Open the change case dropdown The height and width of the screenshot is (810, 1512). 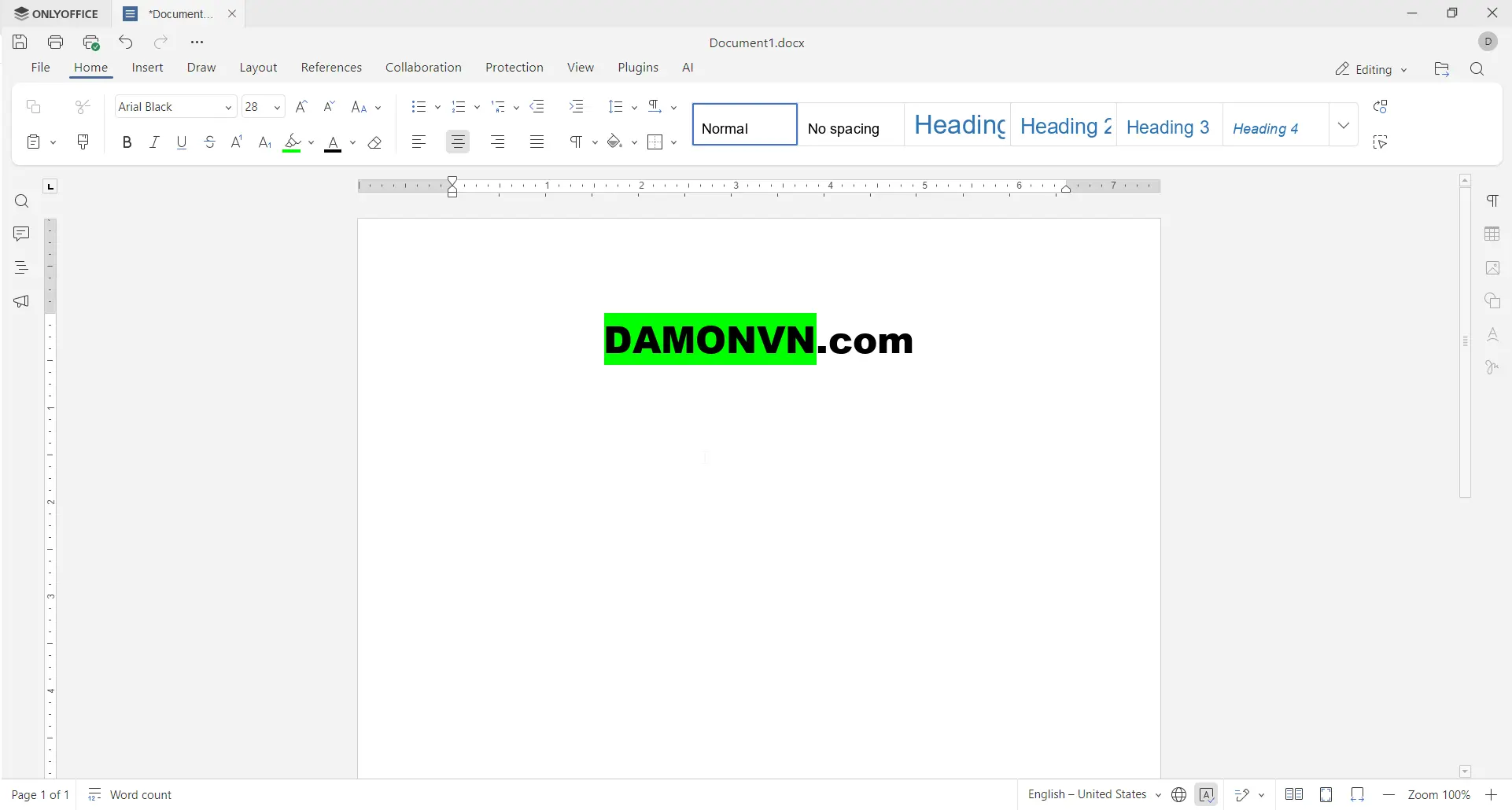coord(366,107)
